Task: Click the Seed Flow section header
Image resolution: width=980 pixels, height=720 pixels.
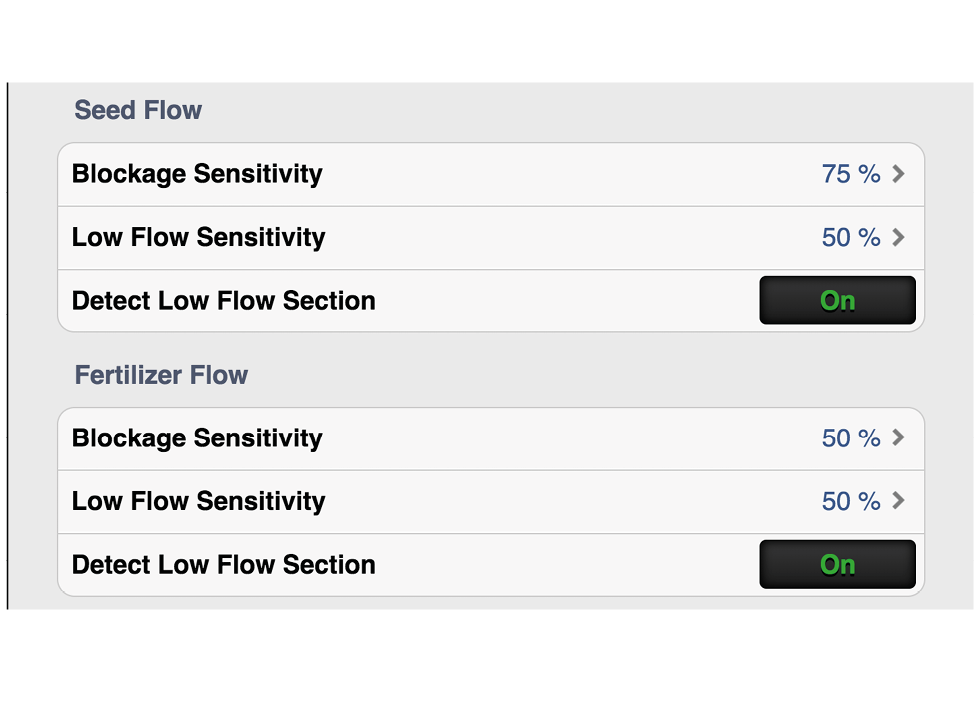Action: 138,110
